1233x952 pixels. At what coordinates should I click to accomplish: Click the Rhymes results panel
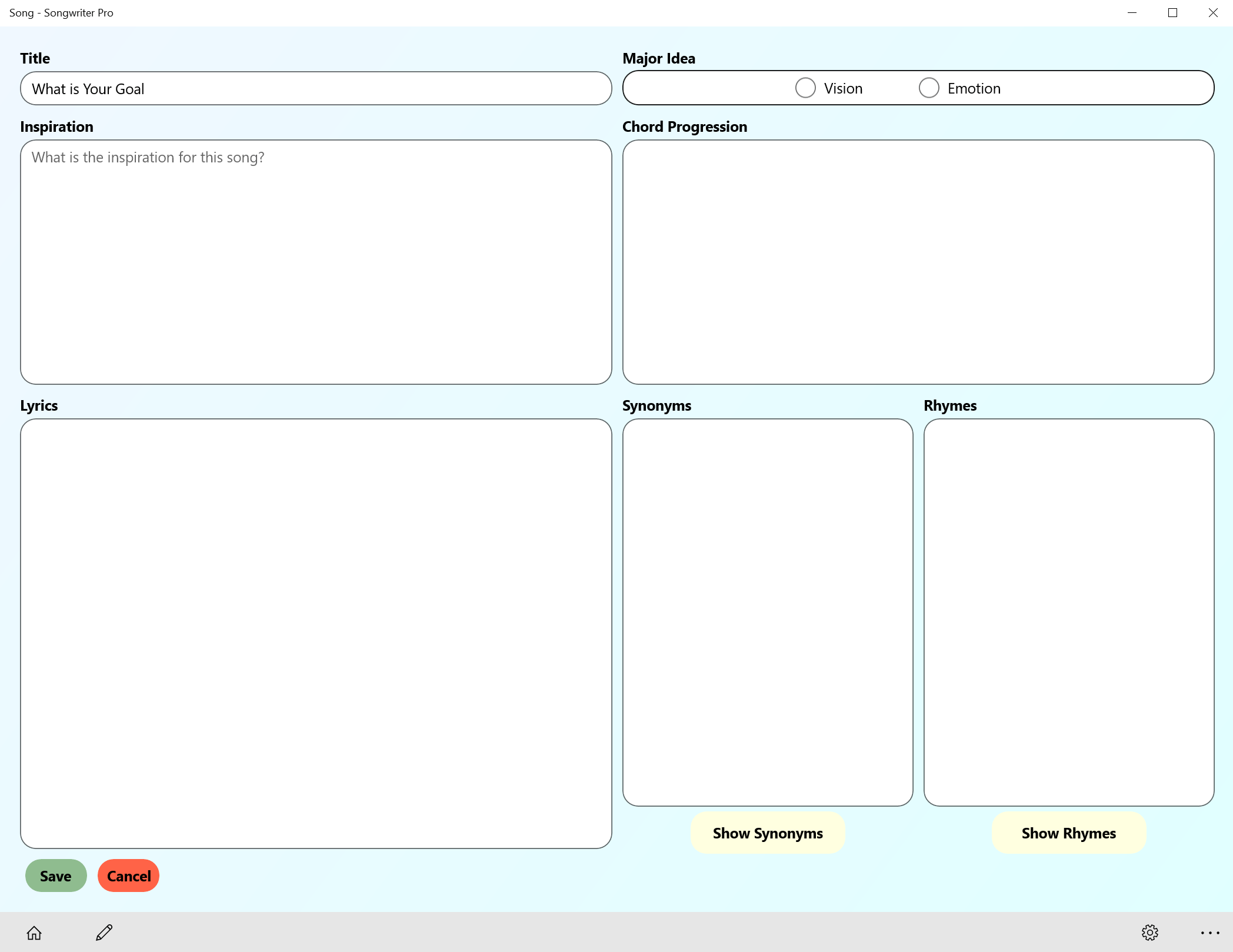(x=1068, y=612)
